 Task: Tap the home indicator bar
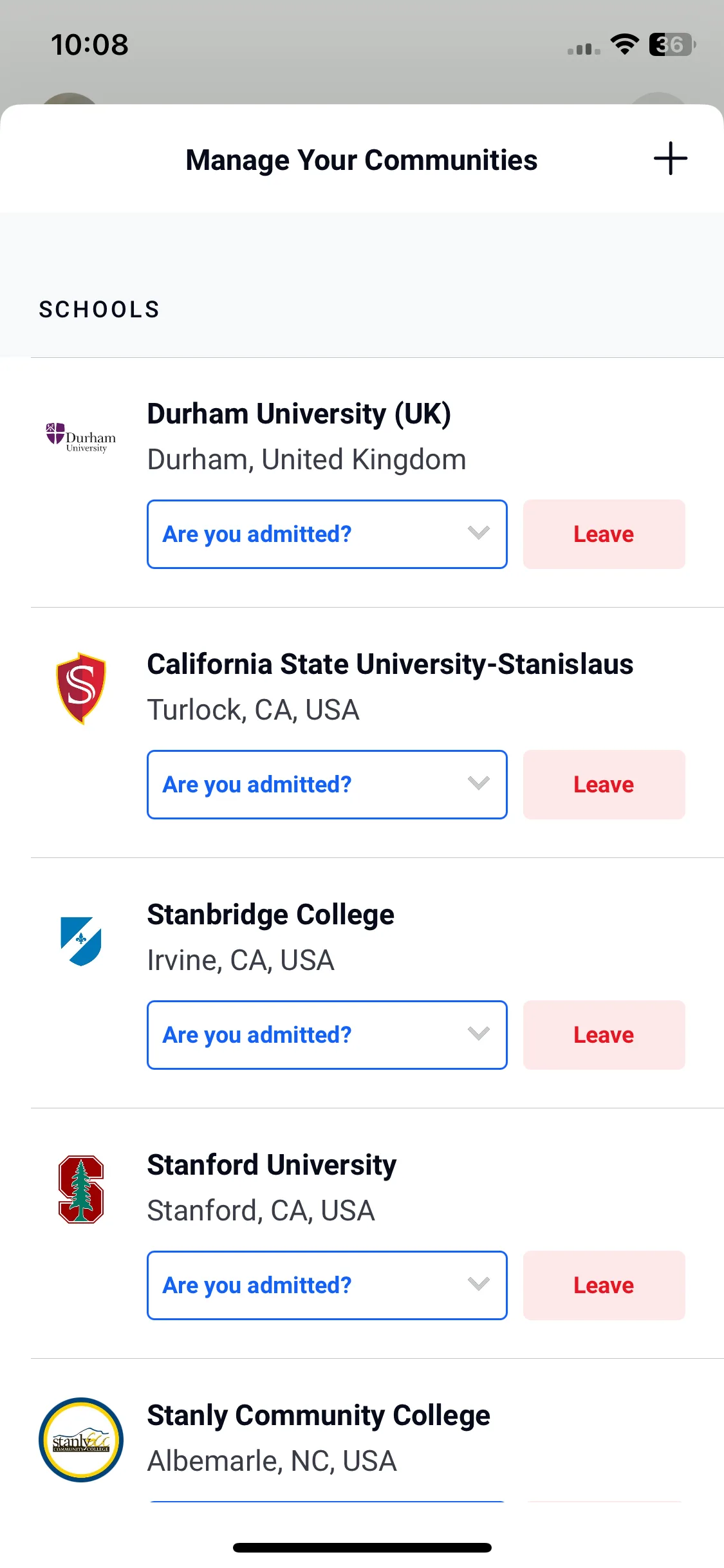pos(362,1547)
